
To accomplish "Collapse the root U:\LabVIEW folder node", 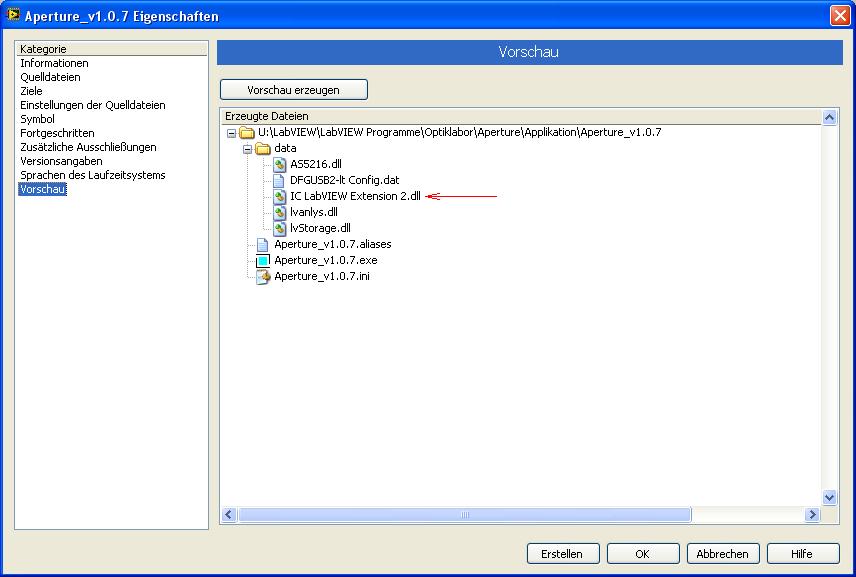I will 231,133.
